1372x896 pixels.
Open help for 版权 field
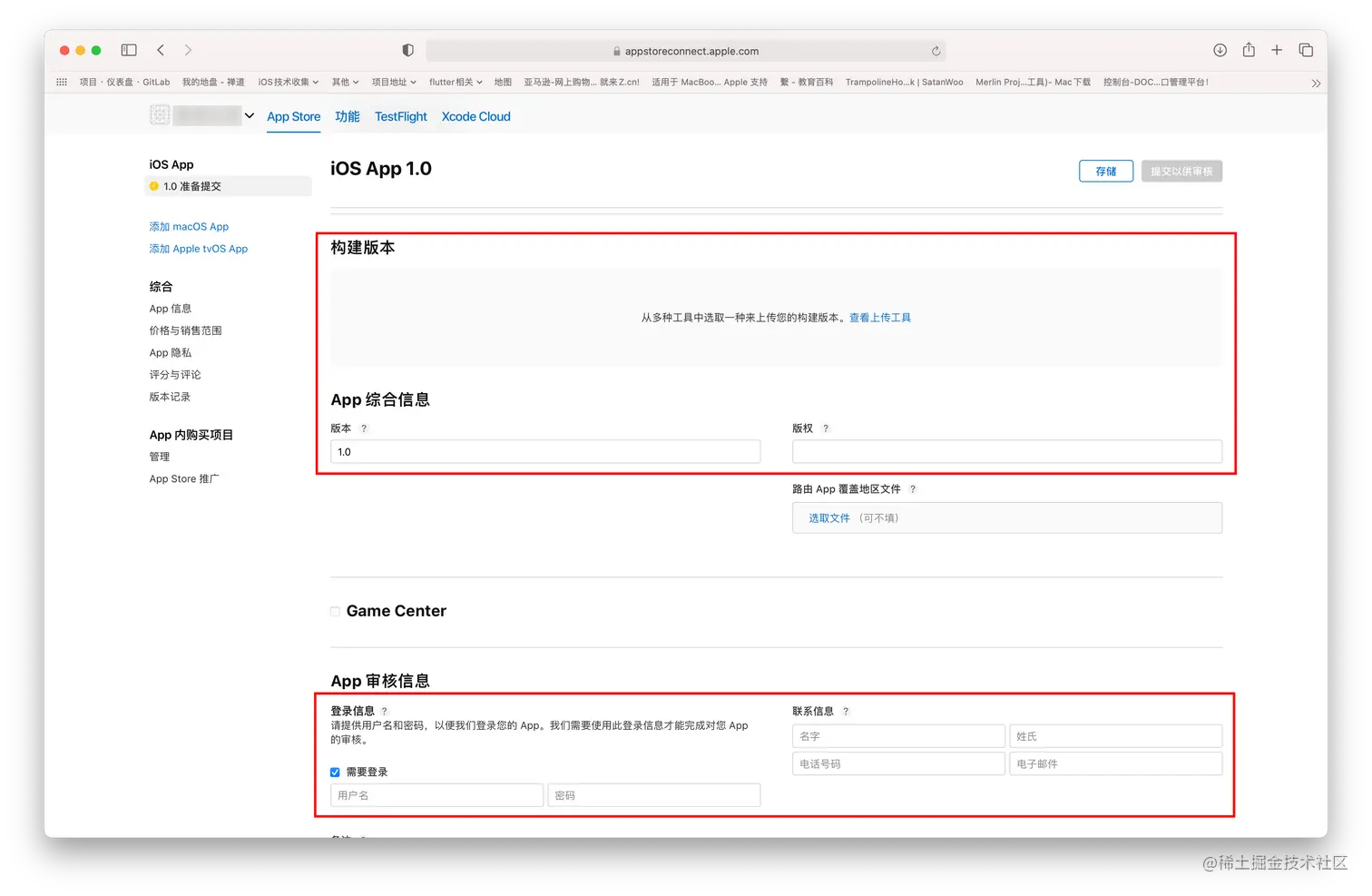click(x=826, y=428)
